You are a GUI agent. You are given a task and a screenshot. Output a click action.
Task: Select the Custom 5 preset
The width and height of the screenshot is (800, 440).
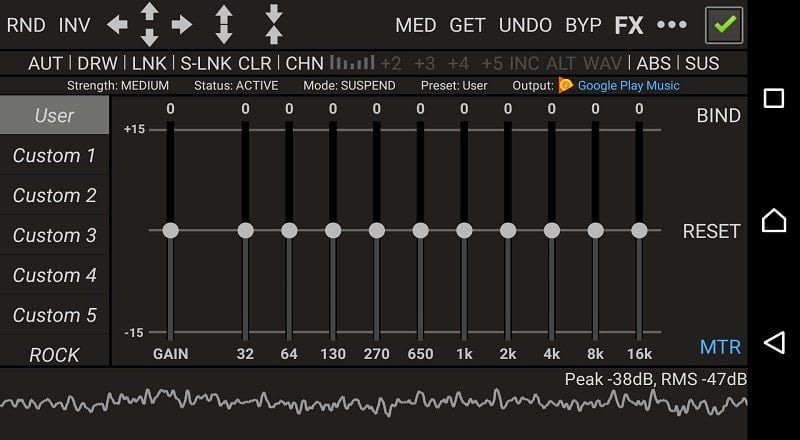[x=54, y=314]
